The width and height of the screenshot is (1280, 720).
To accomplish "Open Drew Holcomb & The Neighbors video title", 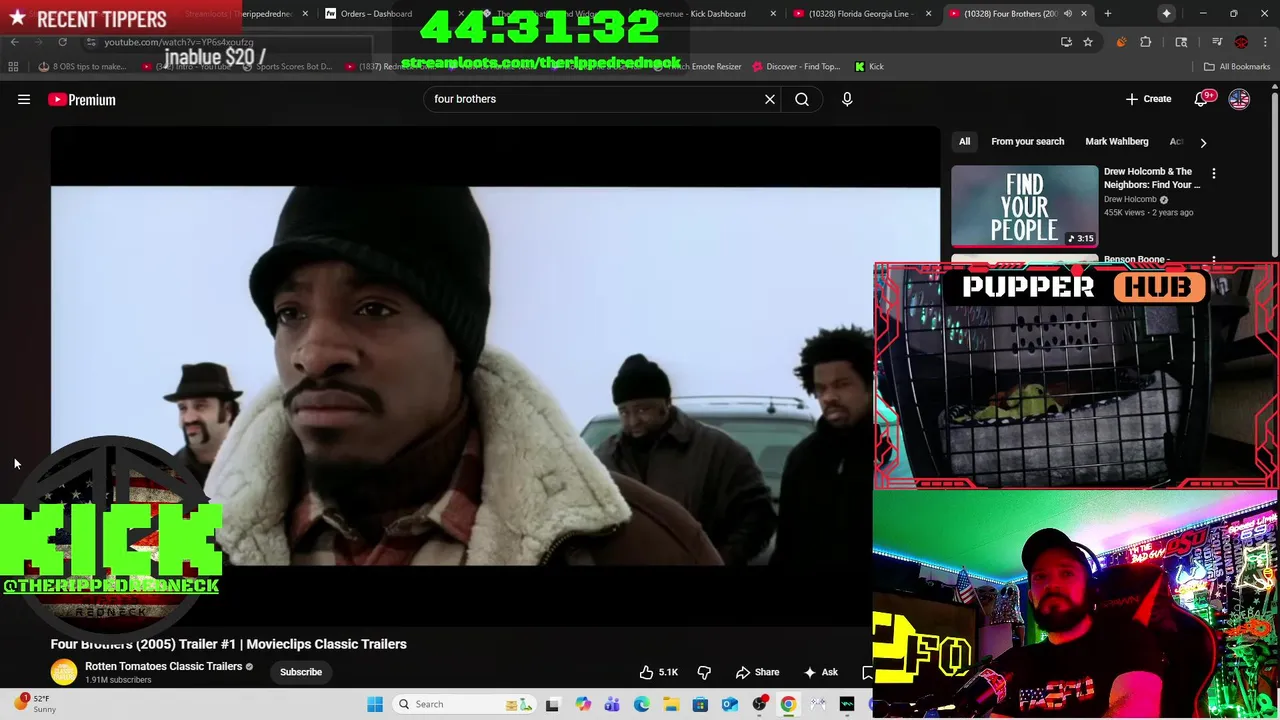I will (x=1152, y=178).
